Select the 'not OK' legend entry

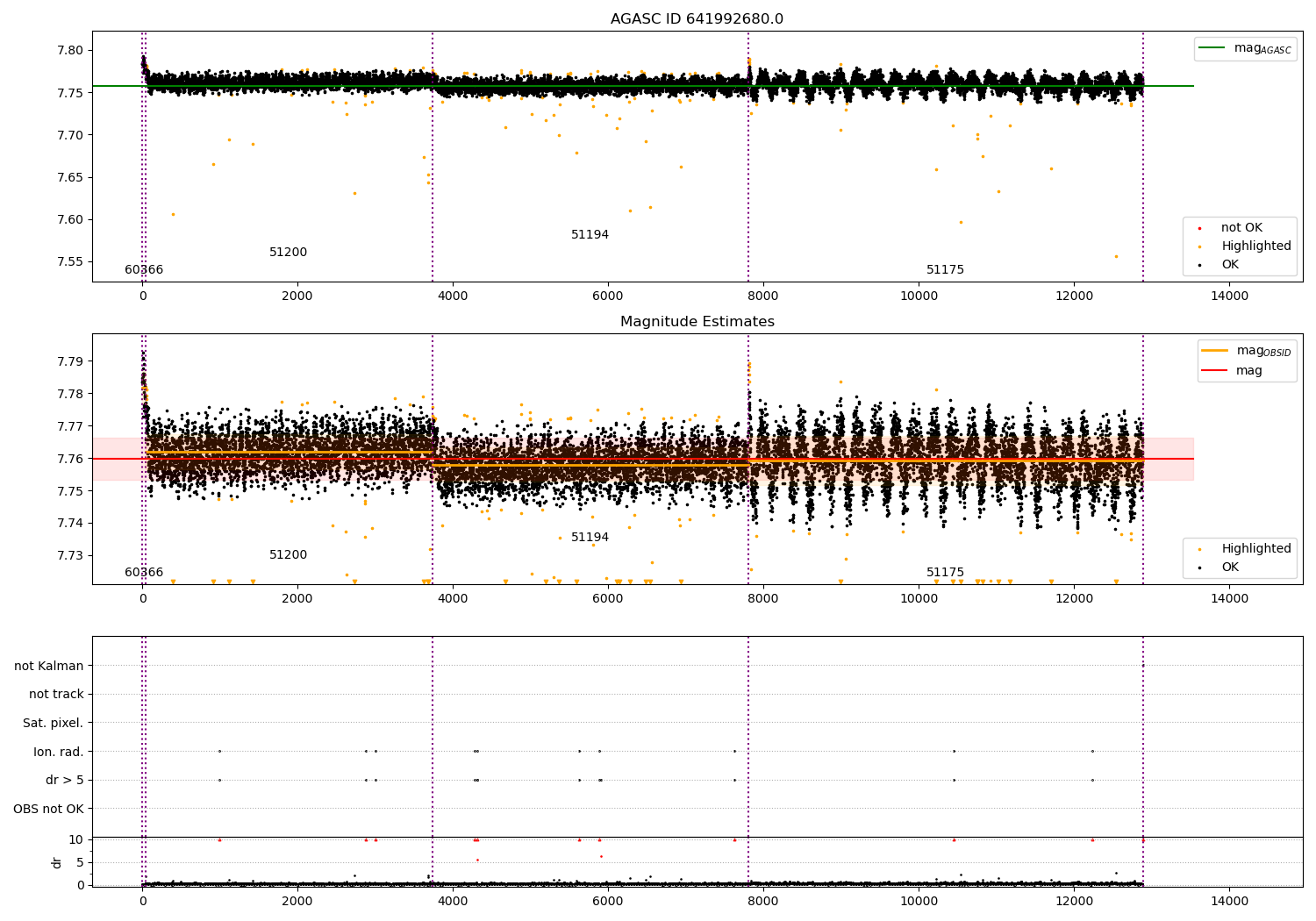pos(1241,228)
